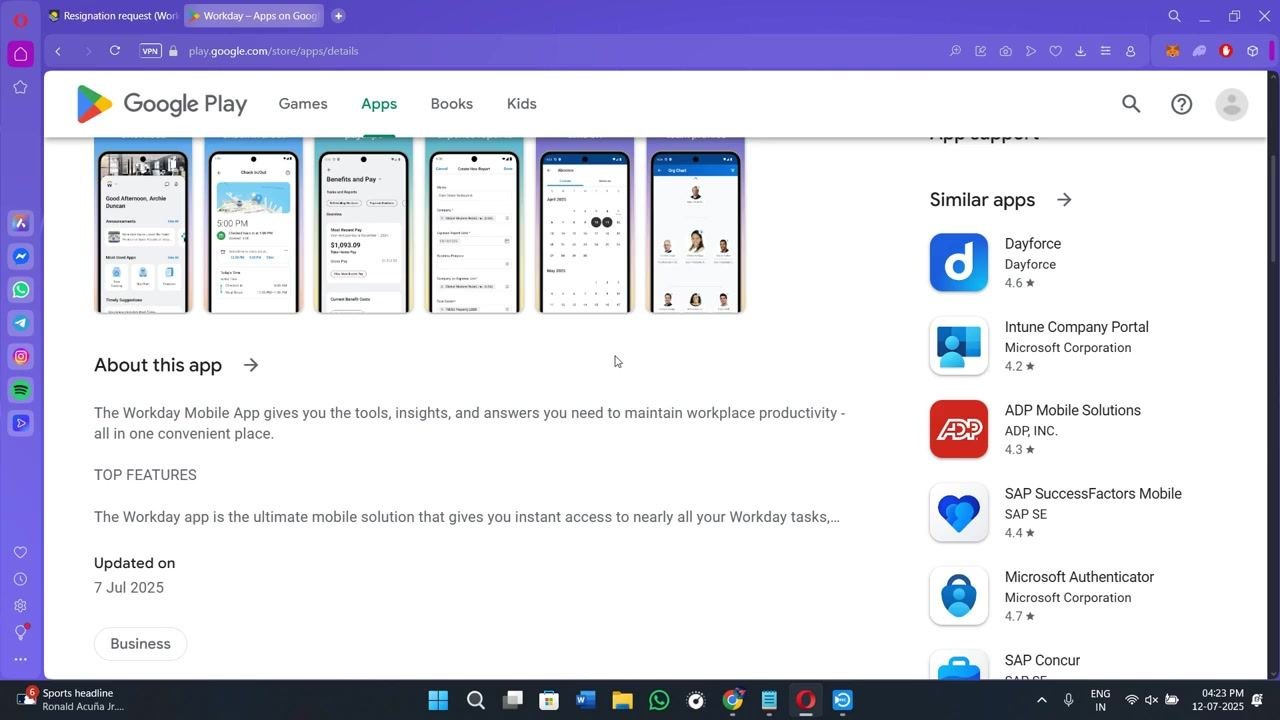Open the Intune Company Portal app icon
The image size is (1280, 720).
959,346
